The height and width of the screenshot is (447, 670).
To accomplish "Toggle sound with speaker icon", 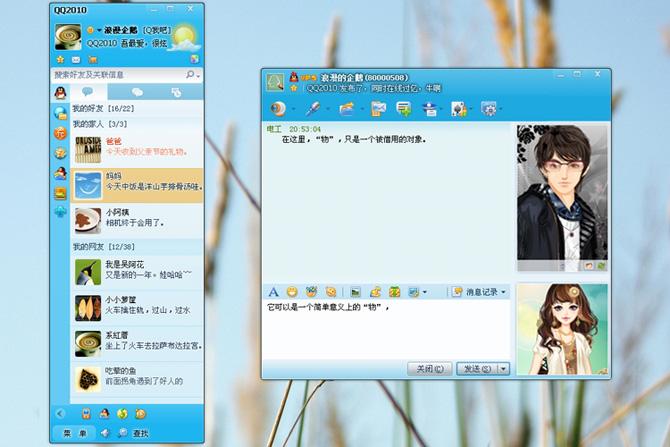I will click(105, 433).
